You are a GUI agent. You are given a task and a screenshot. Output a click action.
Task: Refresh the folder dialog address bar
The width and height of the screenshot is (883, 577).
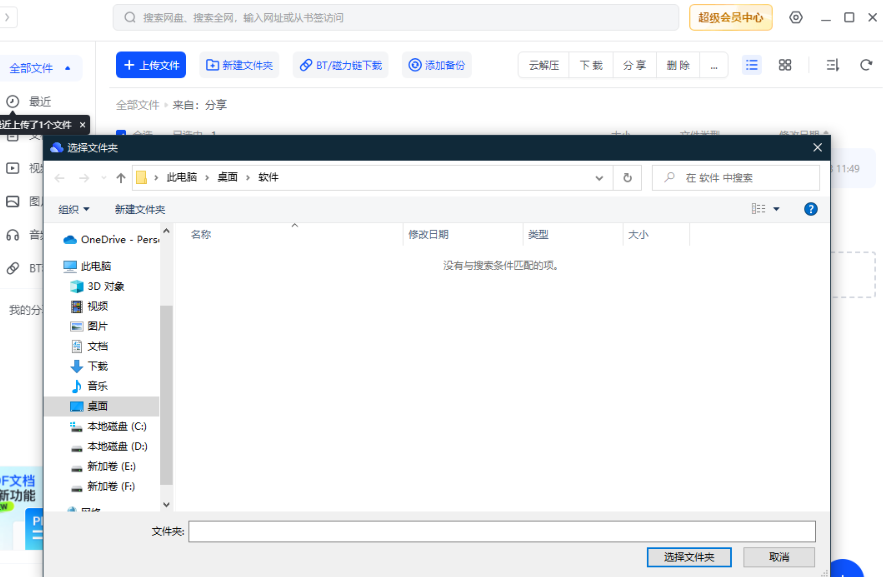pyautogui.click(x=627, y=178)
